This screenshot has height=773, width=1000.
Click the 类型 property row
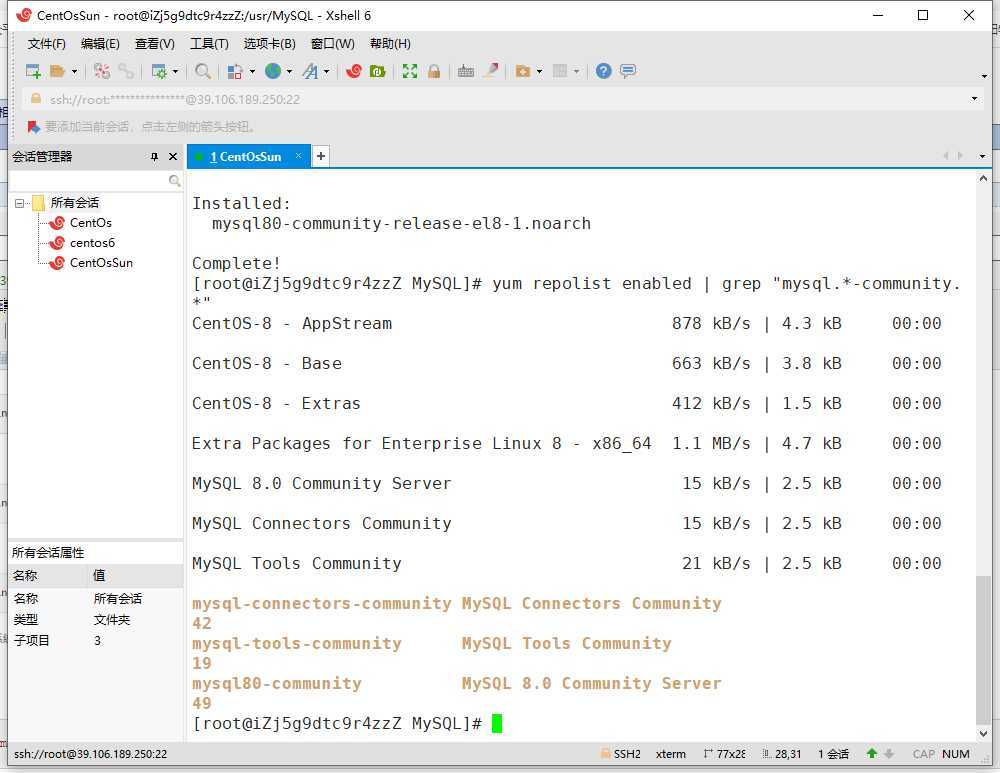click(x=96, y=619)
